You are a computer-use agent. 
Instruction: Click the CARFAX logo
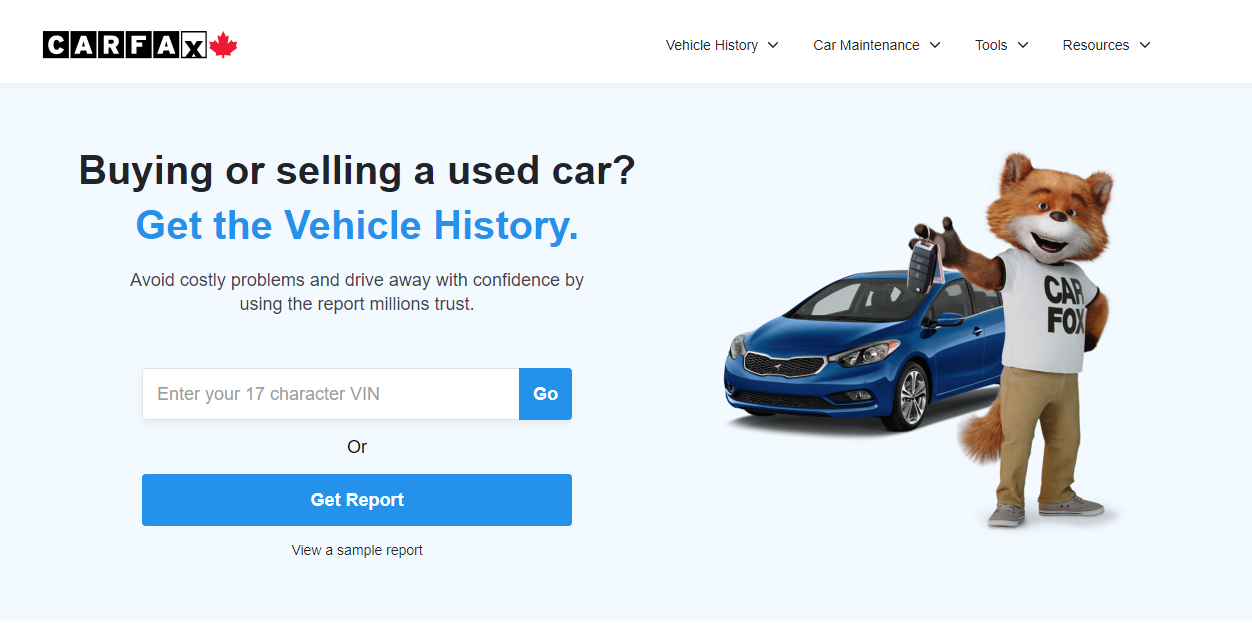click(125, 45)
